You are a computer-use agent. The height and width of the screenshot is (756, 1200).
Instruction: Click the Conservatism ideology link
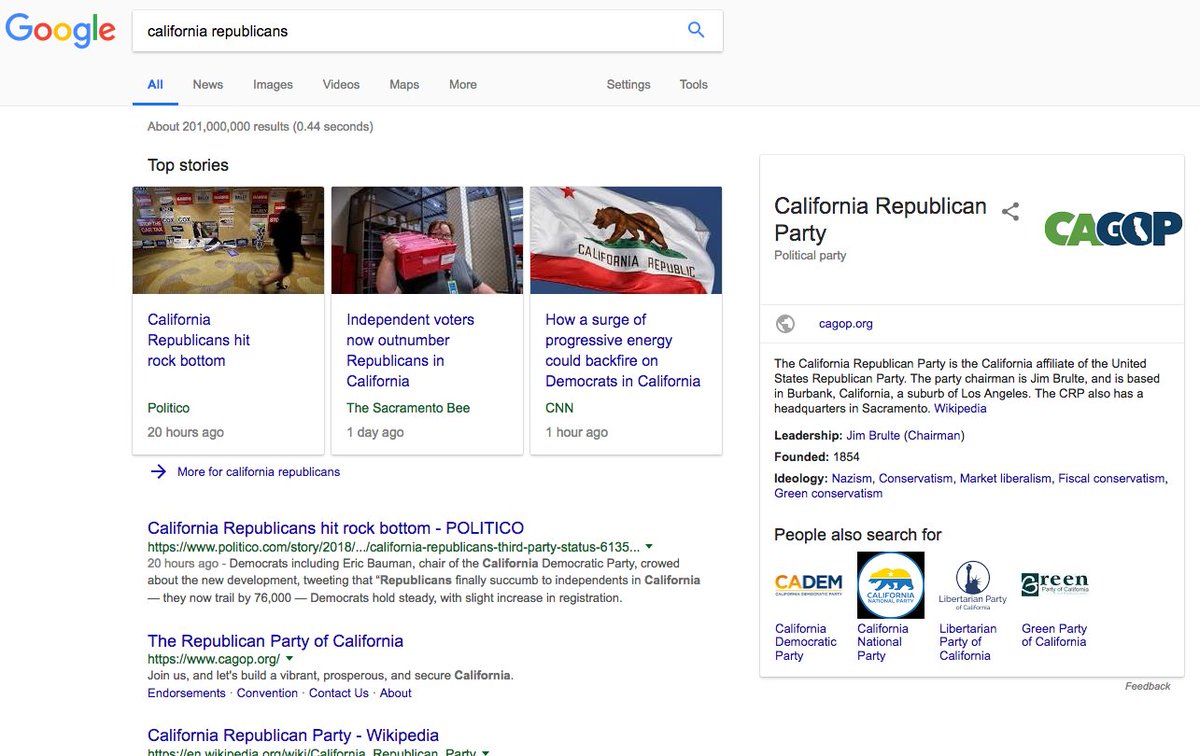[916, 478]
